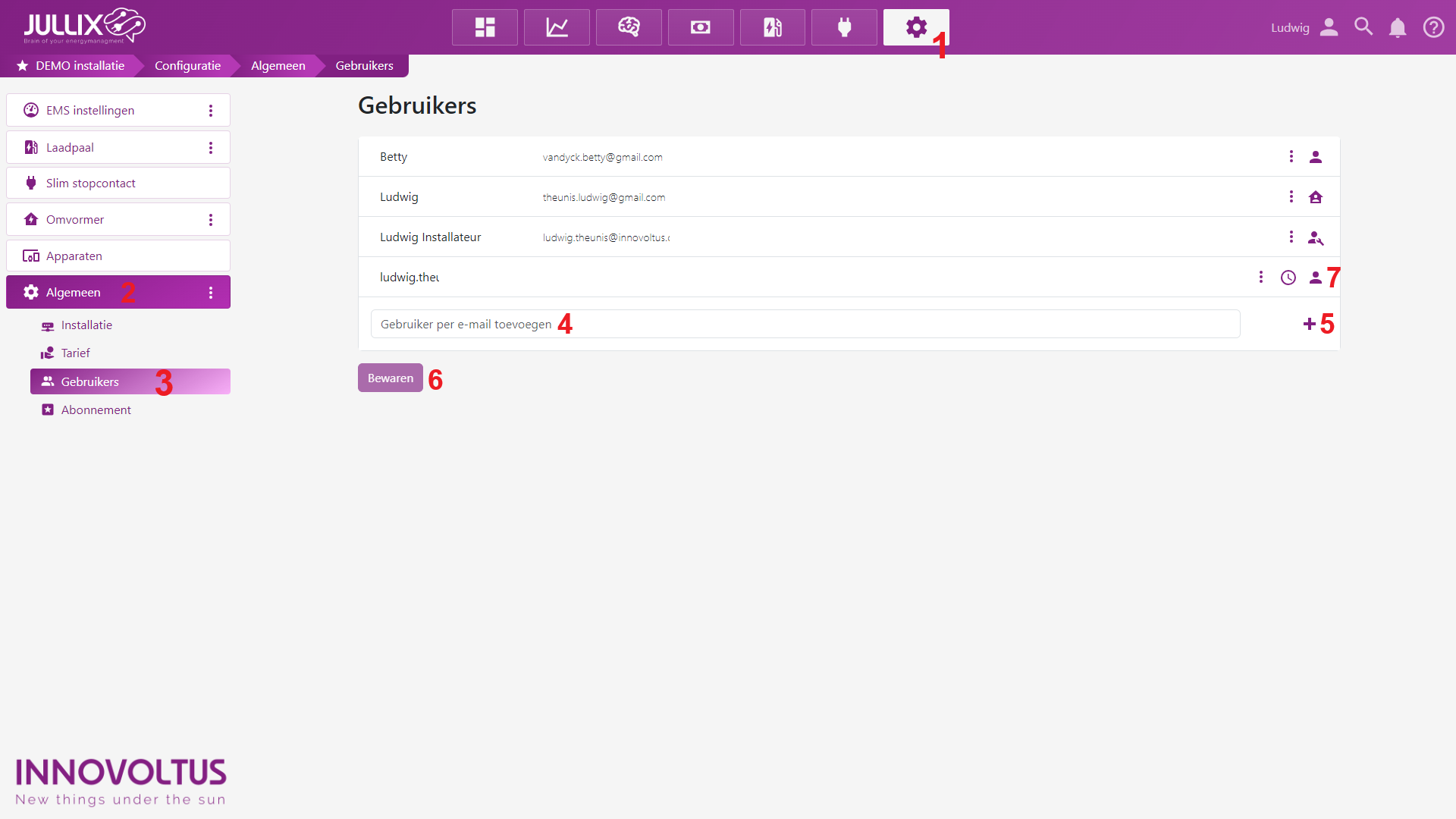This screenshot has width=1456, height=819.
Task: Open the dashboard tiles view
Action: pos(485,27)
